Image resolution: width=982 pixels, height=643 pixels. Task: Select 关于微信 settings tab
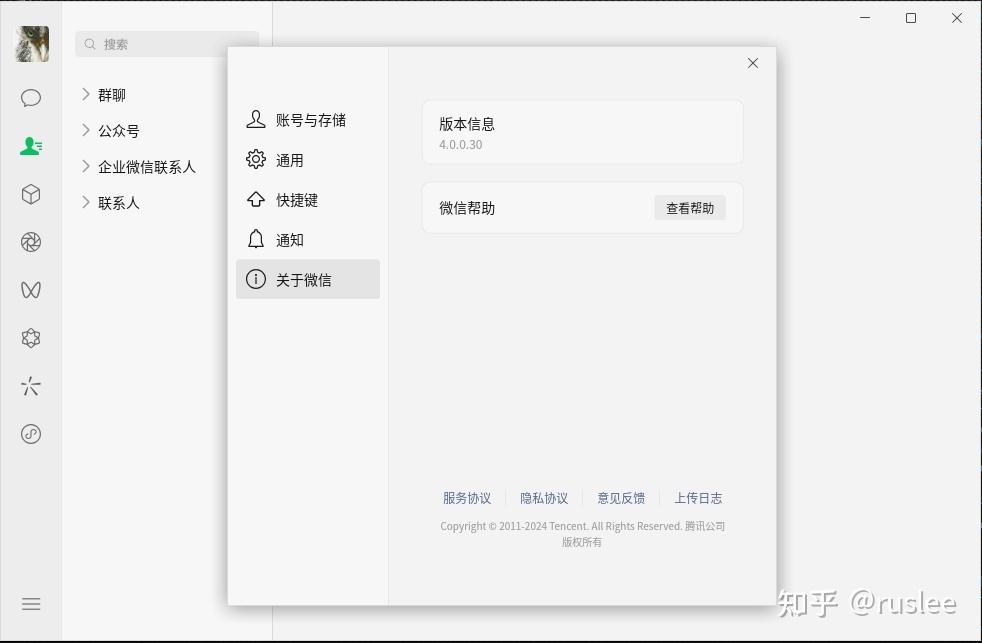[x=308, y=279]
